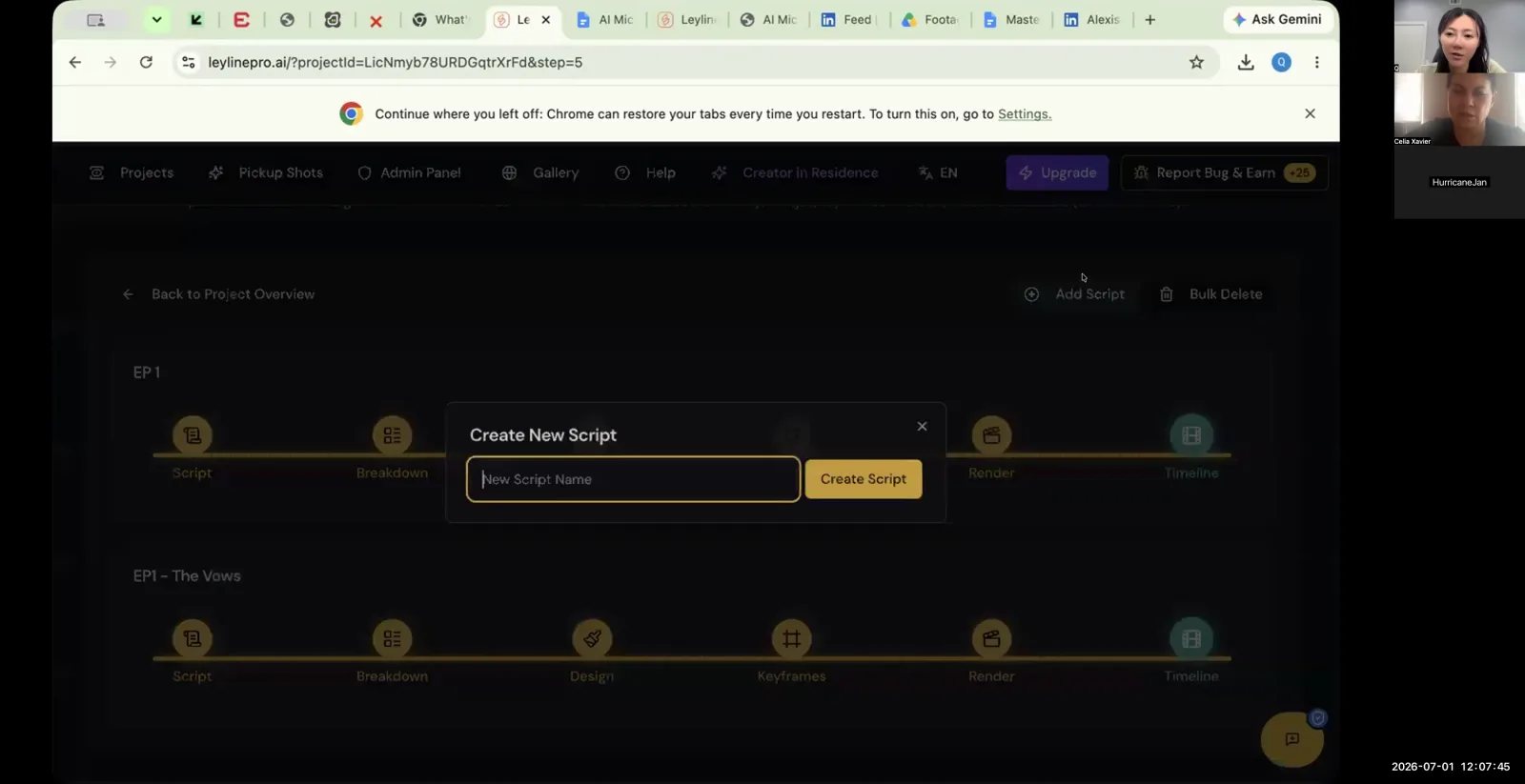Close the Create New Script dialog
The height and width of the screenshot is (784, 1525).
click(922, 426)
